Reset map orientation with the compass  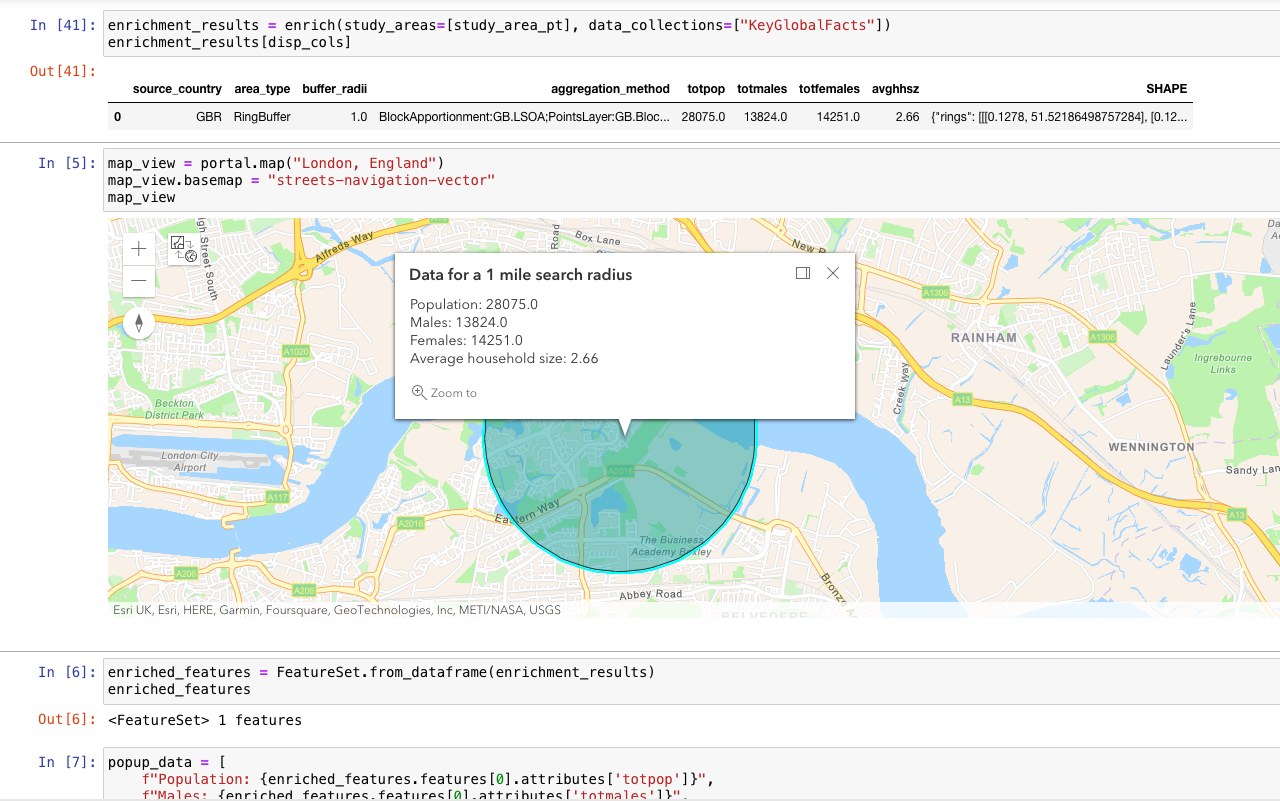point(139,322)
